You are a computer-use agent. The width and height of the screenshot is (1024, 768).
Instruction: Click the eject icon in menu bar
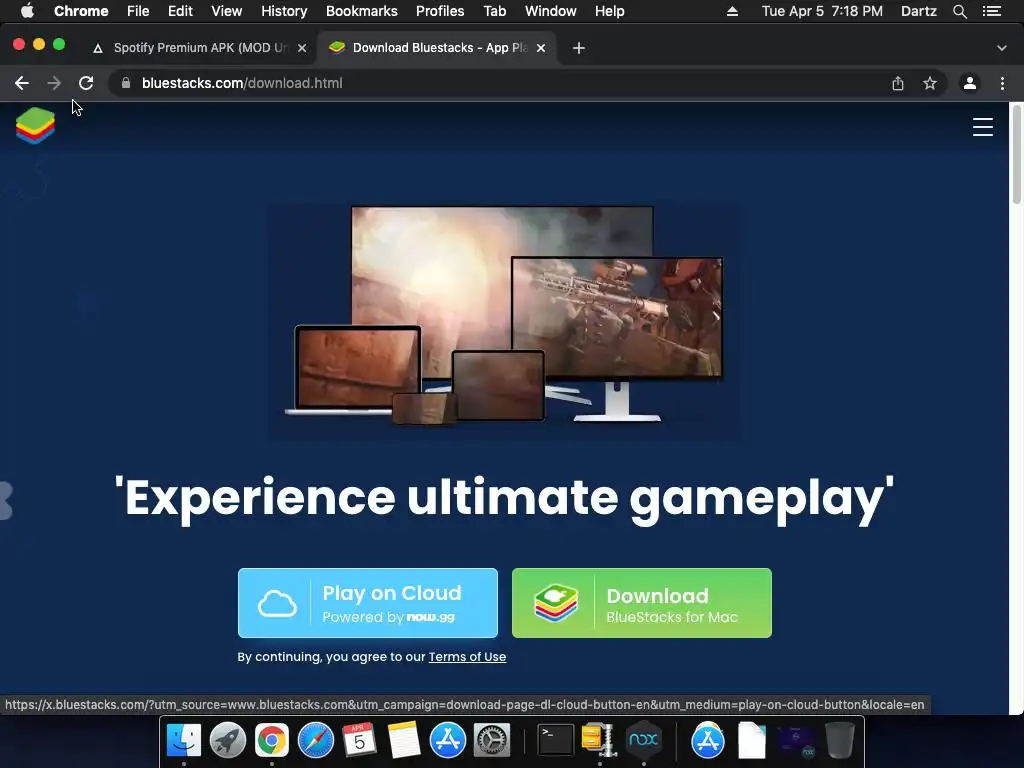732,11
